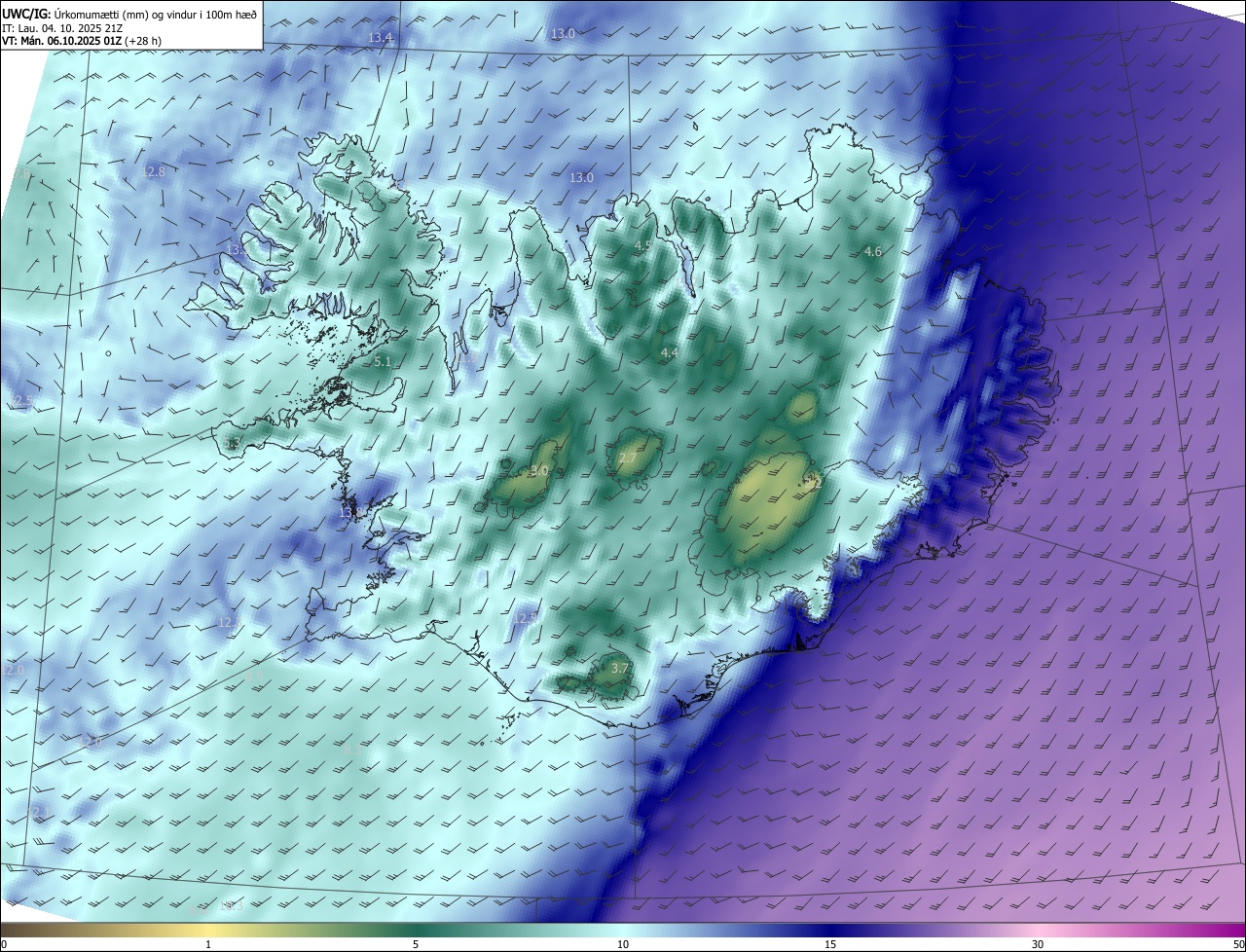The height and width of the screenshot is (952, 1246).
Task: Click the 13.8 value label on the map
Action: pos(350,512)
